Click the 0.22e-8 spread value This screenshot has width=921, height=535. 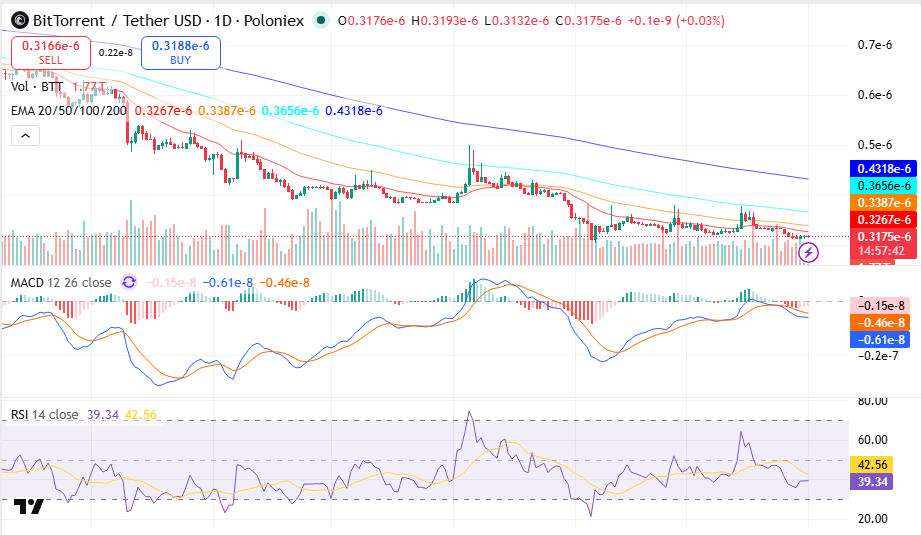coord(116,53)
